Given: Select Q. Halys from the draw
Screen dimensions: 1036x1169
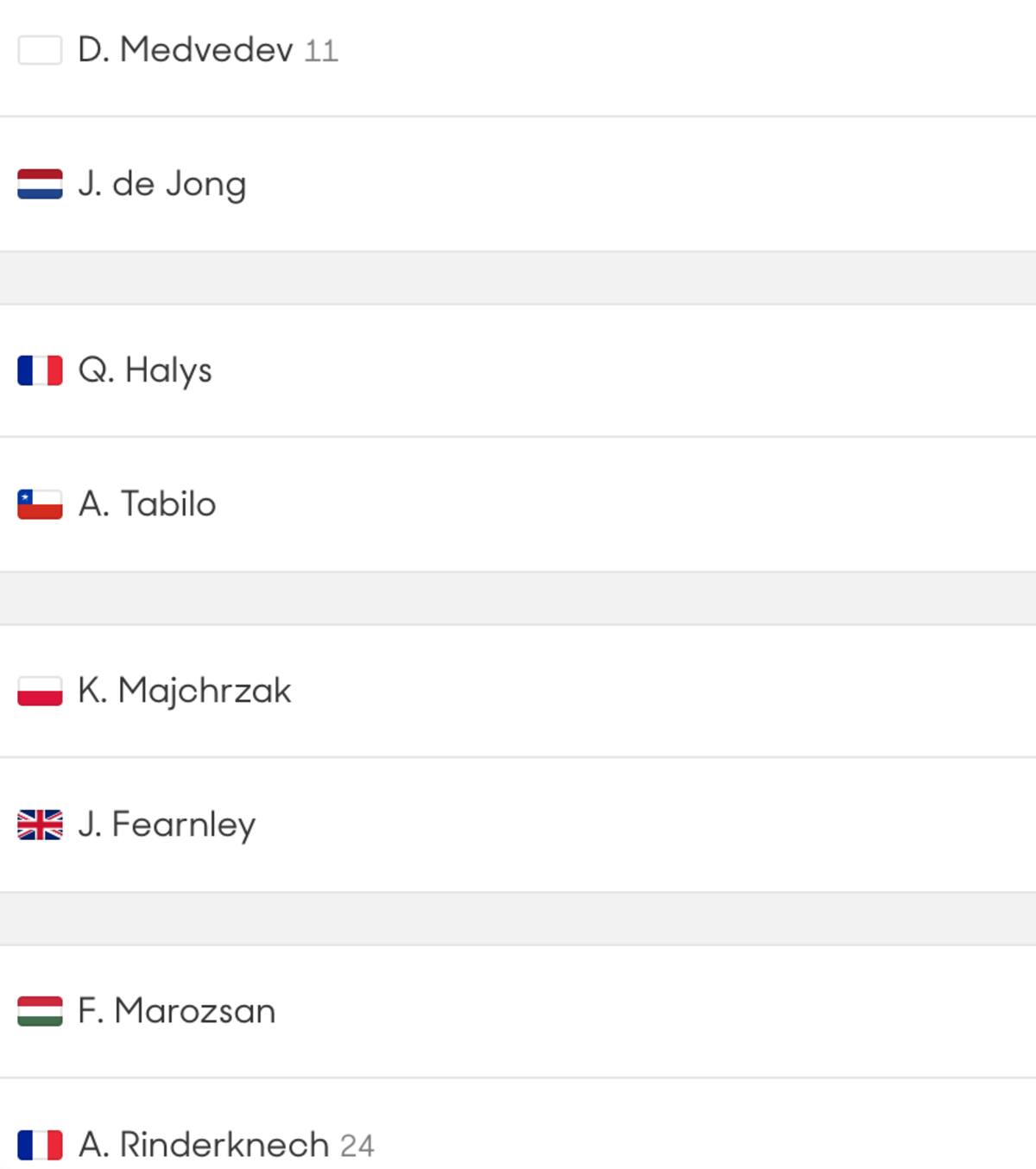Looking at the screenshot, I should (x=147, y=370).
